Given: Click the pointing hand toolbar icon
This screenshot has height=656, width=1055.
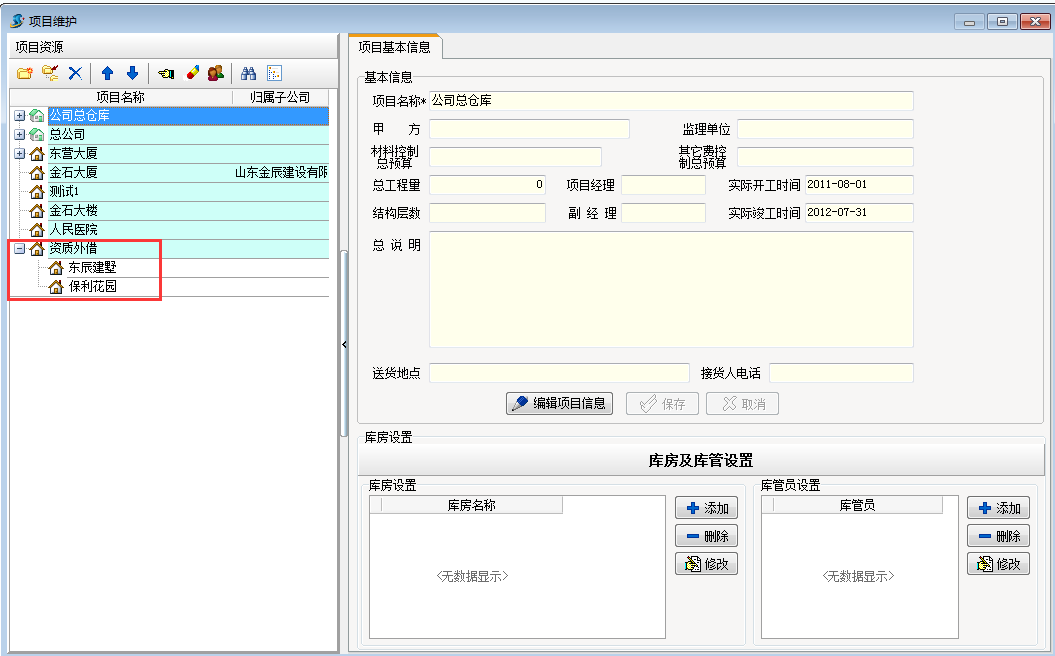Looking at the screenshot, I should [166, 73].
